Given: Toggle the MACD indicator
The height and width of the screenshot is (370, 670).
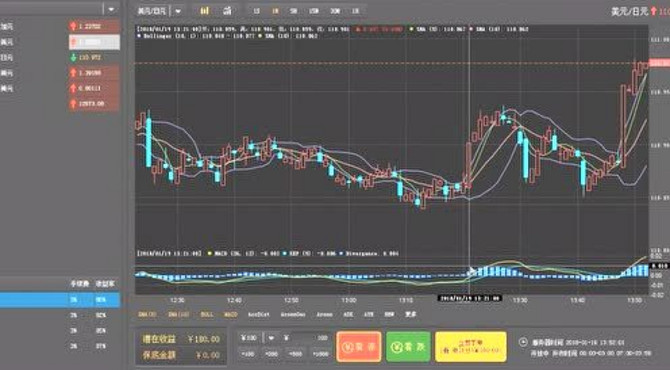Looking at the screenshot, I should click(x=231, y=314).
